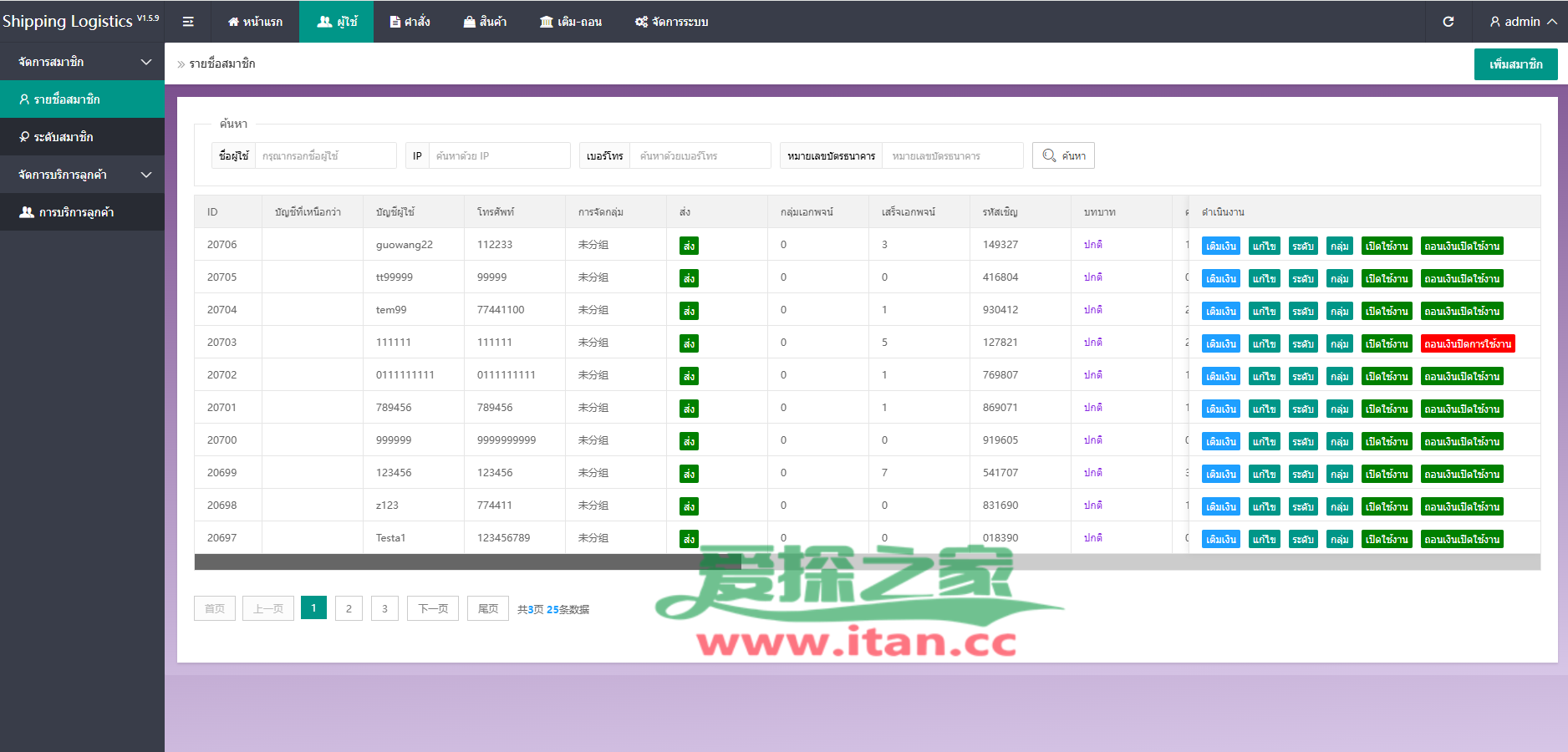Click the เพิ่มสมาชิก add member button
The image size is (1568, 752).
tap(1515, 64)
